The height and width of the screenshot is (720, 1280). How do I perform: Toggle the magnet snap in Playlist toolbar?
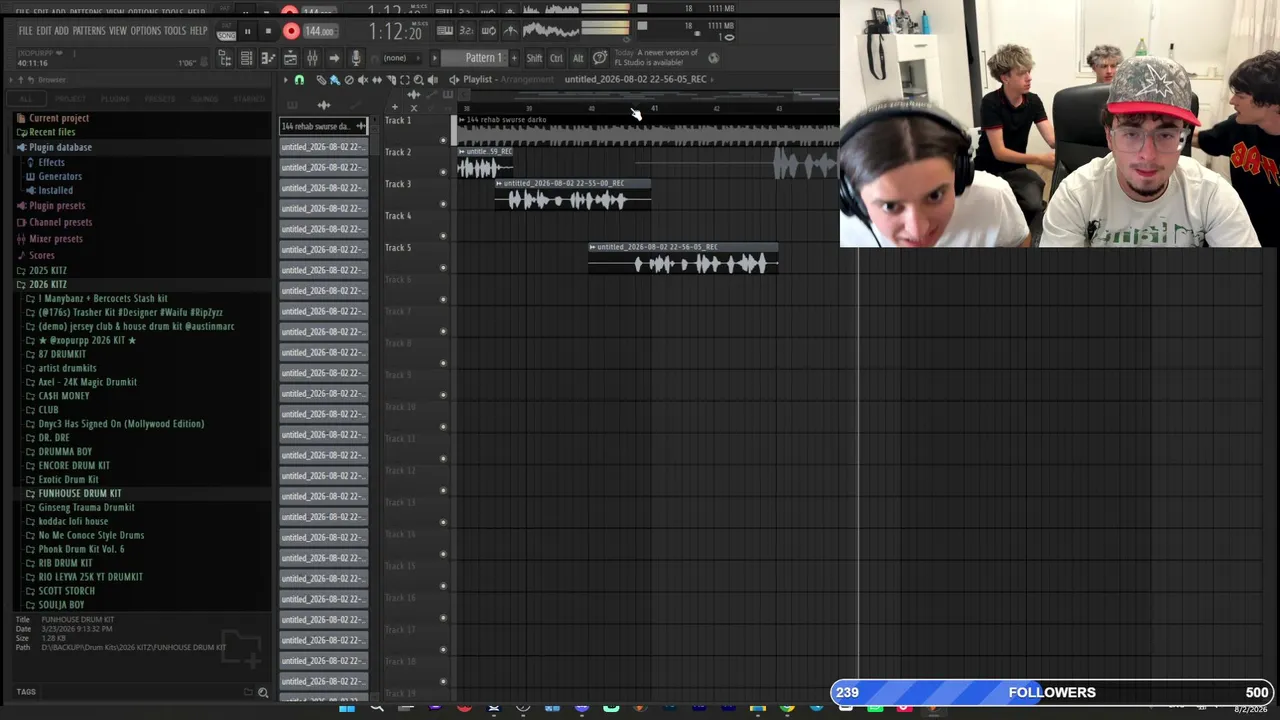[x=299, y=80]
